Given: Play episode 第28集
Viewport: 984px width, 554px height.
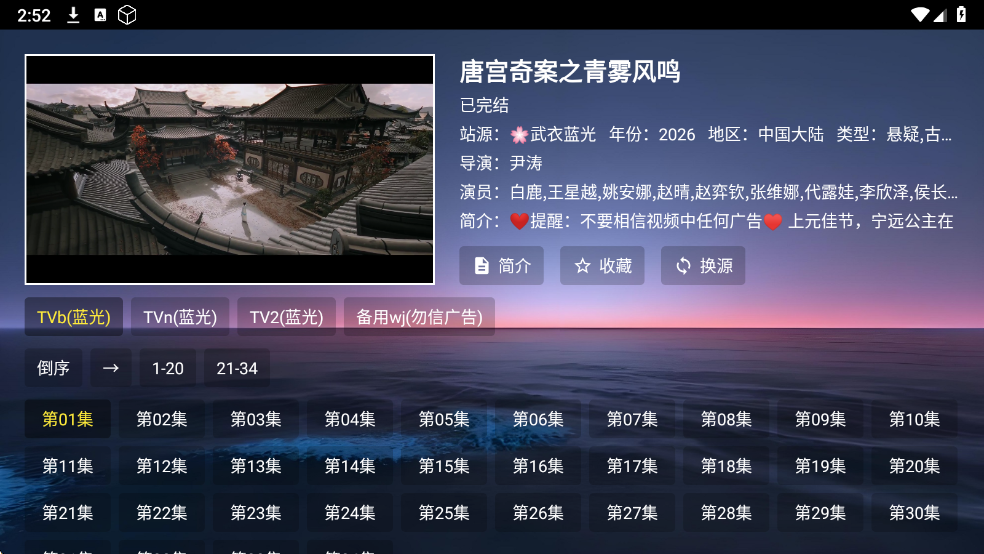Looking at the screenshot, I should pyautogui.click(x=727, y=513).
